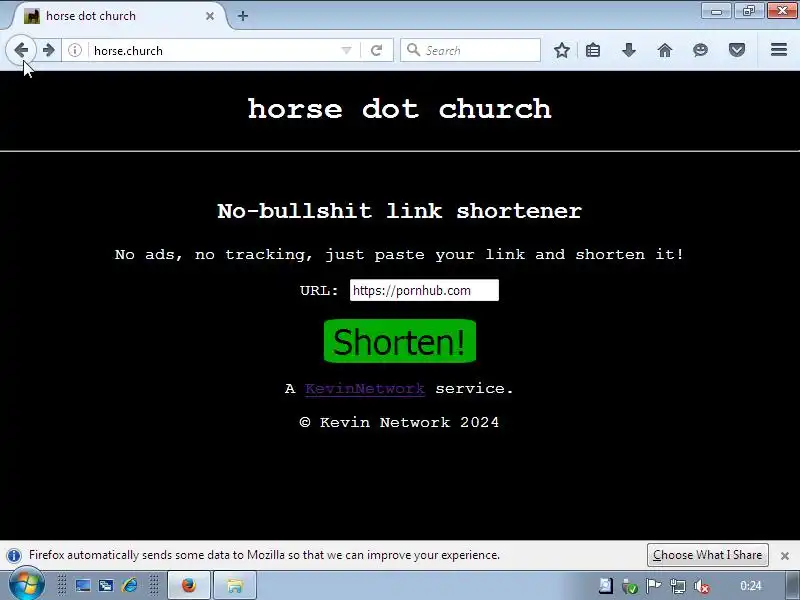This screenshot has width=800, height=600.
Task: Show bookmarks list icon
Action: pos(593,50)
